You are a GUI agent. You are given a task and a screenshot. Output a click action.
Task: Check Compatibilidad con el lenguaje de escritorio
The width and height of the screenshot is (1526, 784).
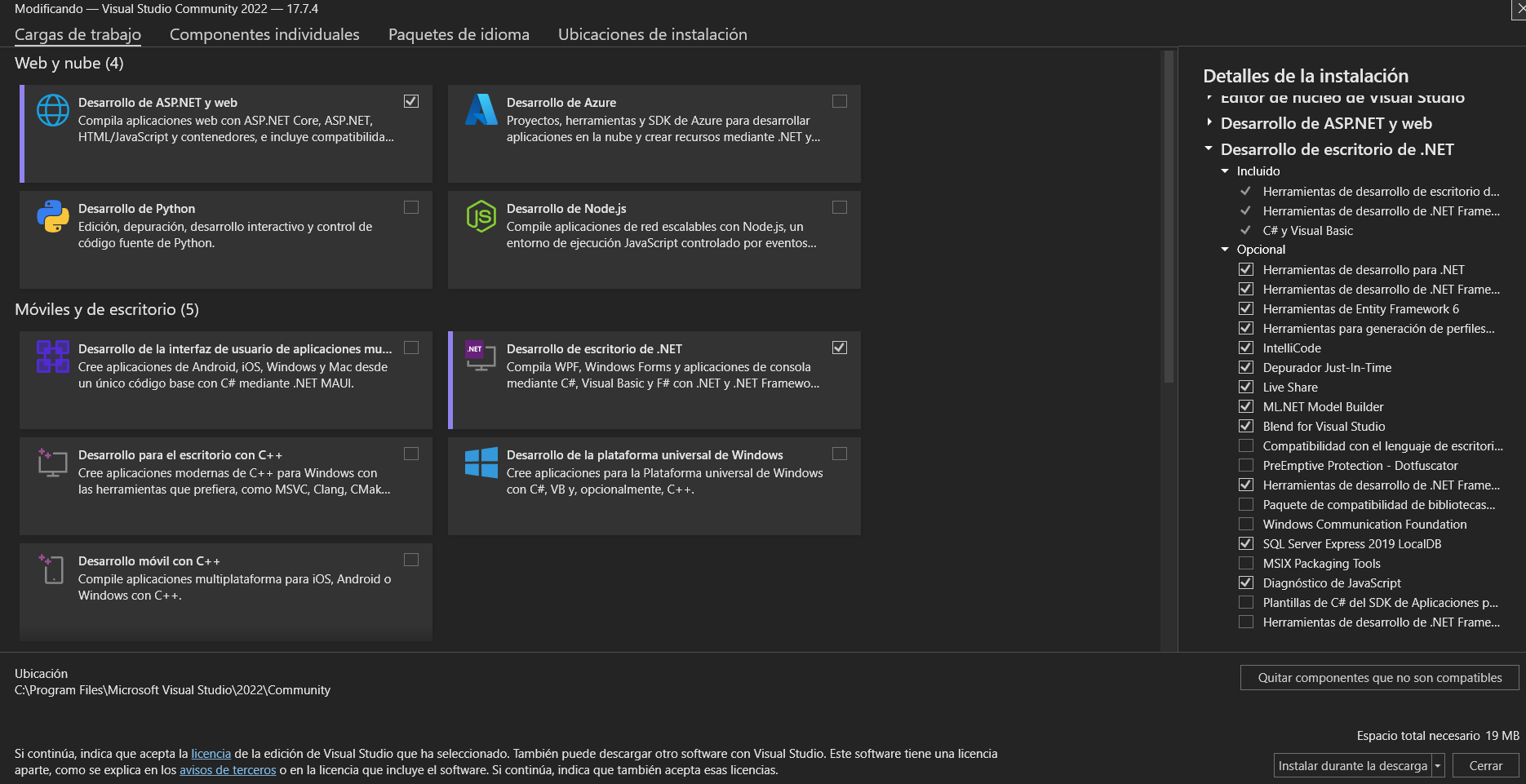[1246, 445]
